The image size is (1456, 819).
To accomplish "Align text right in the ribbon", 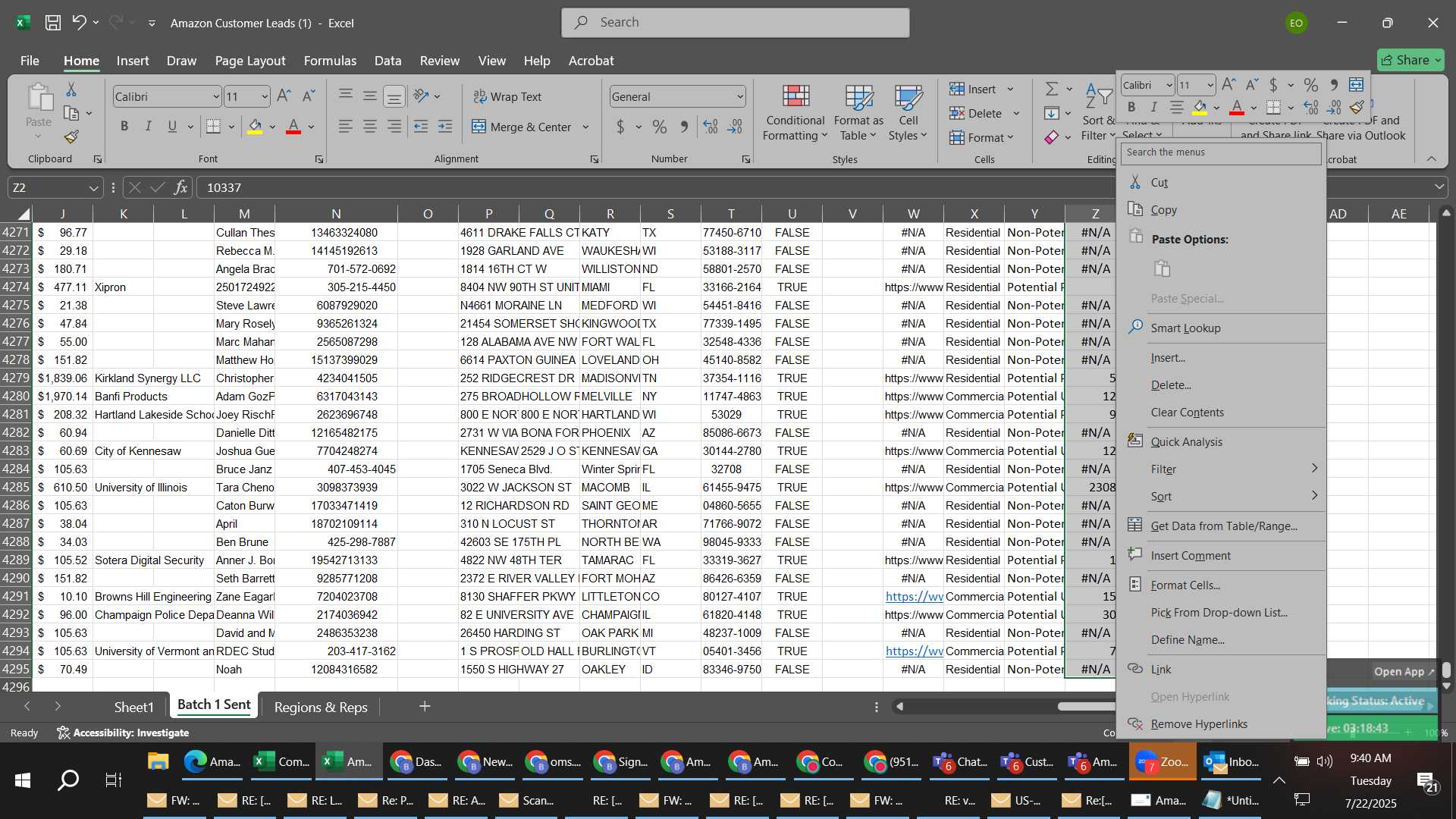I will click(x=394, y=127).
